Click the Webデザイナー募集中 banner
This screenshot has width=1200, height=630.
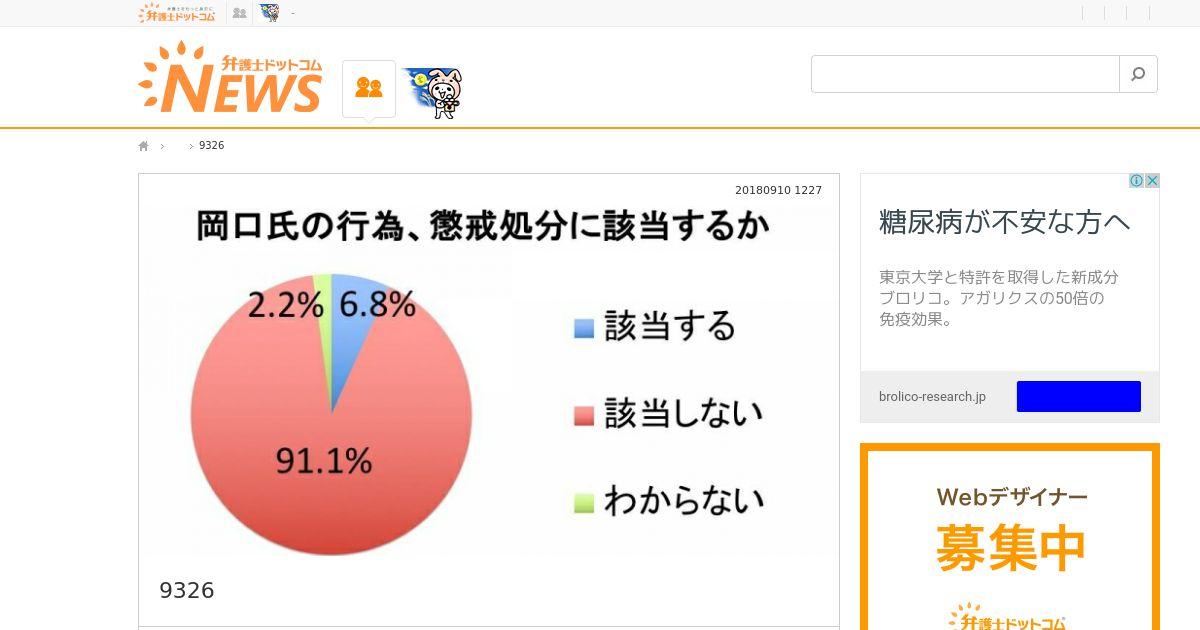coord(1010,537)
